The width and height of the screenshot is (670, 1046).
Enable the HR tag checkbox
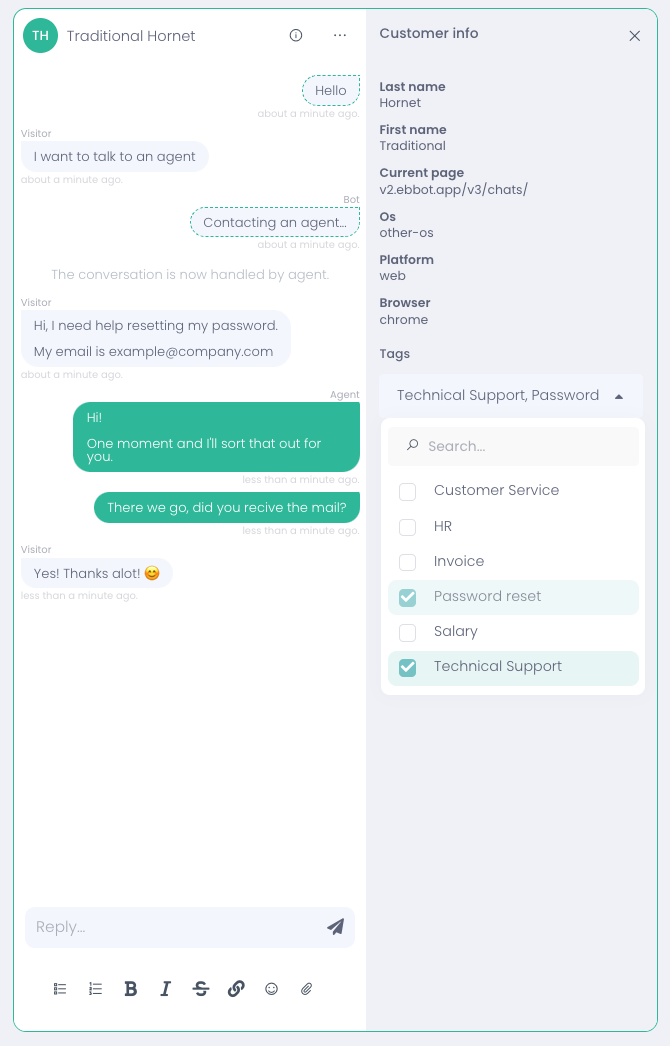click(408, 527)
